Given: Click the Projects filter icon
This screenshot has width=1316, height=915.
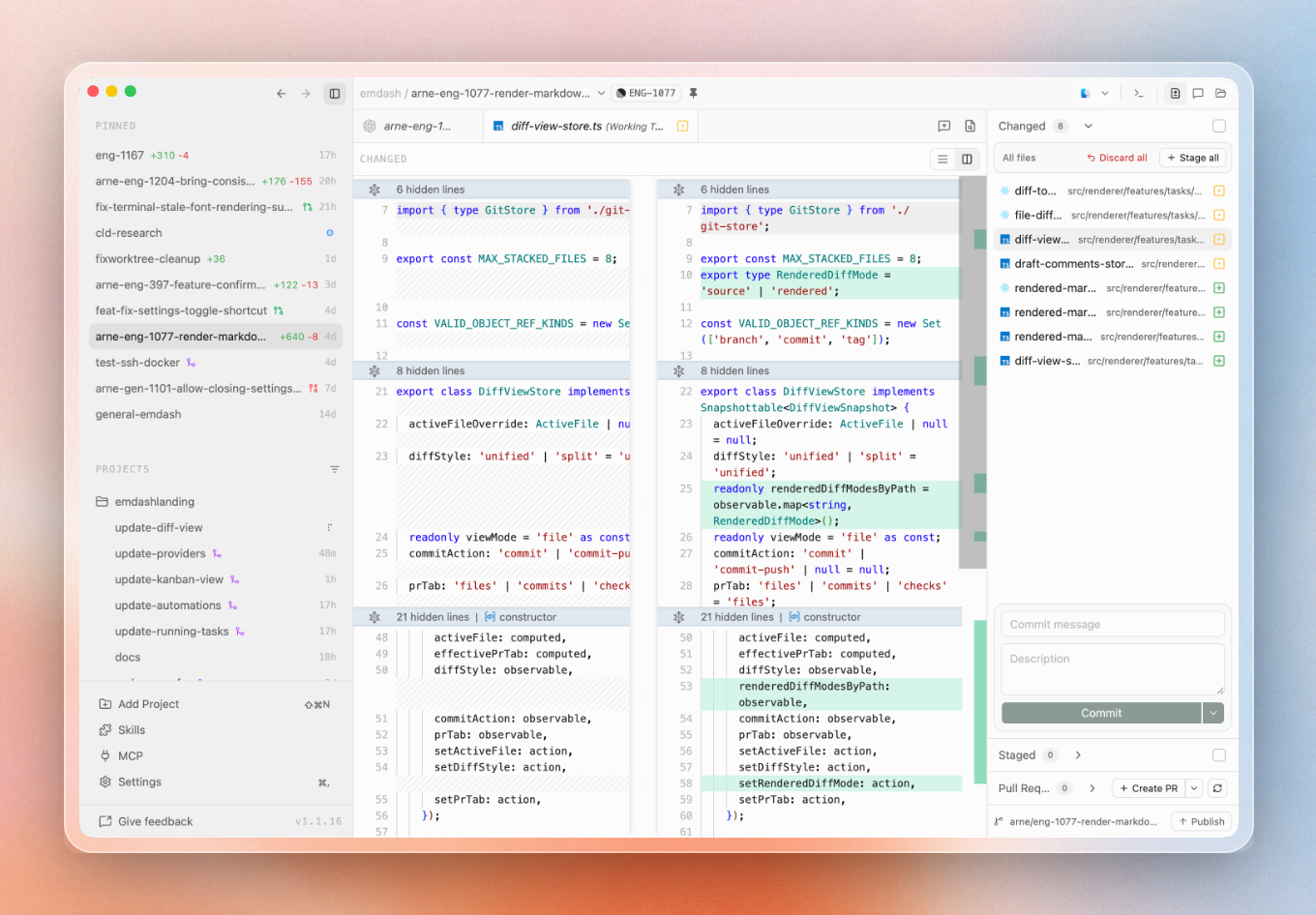Looking at the screenshot, I should pos(335,469).
